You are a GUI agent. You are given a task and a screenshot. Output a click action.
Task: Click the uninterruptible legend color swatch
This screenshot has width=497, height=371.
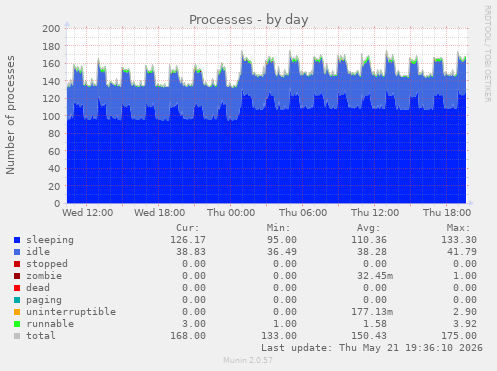pos(17,312)
